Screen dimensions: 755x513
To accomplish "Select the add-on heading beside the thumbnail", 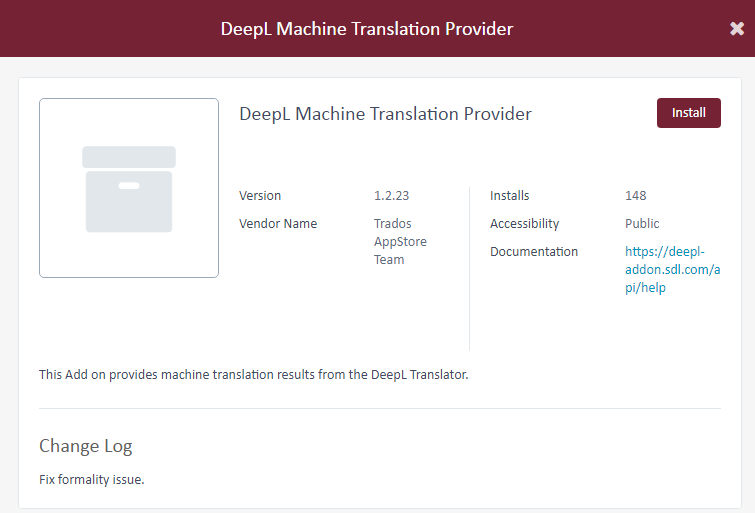I will (x=385, y=114).
